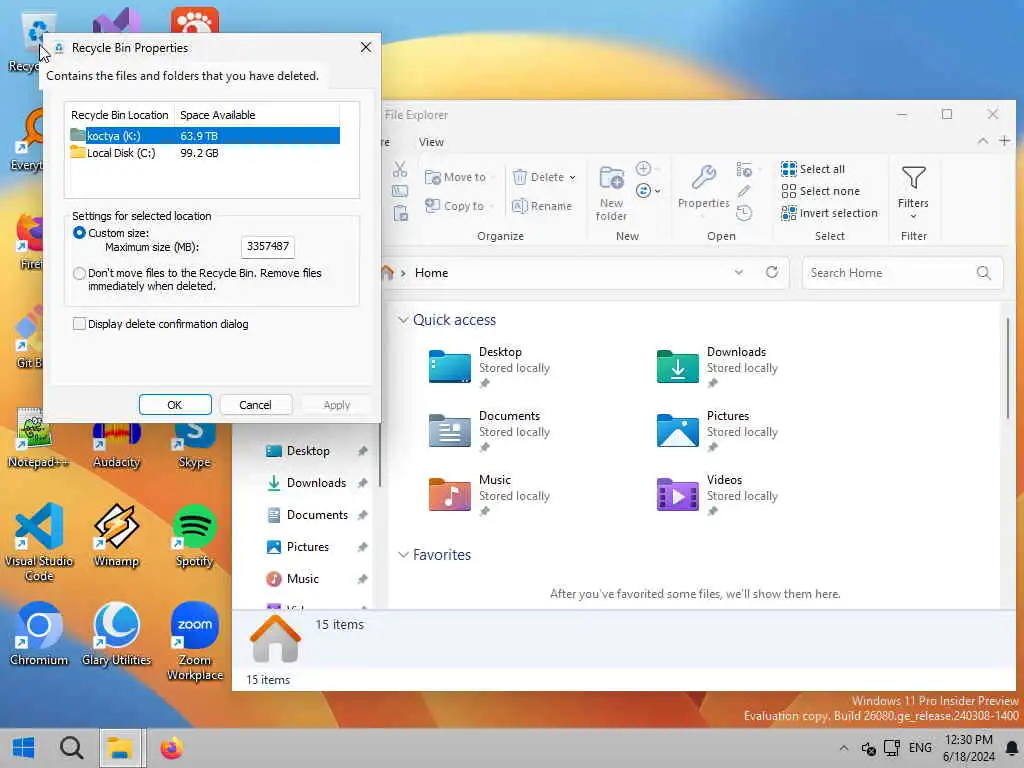Click the Cut scissors icon in File Explorer ribbon
This screenshot has height=768, width=1024.
pos(400,170)
